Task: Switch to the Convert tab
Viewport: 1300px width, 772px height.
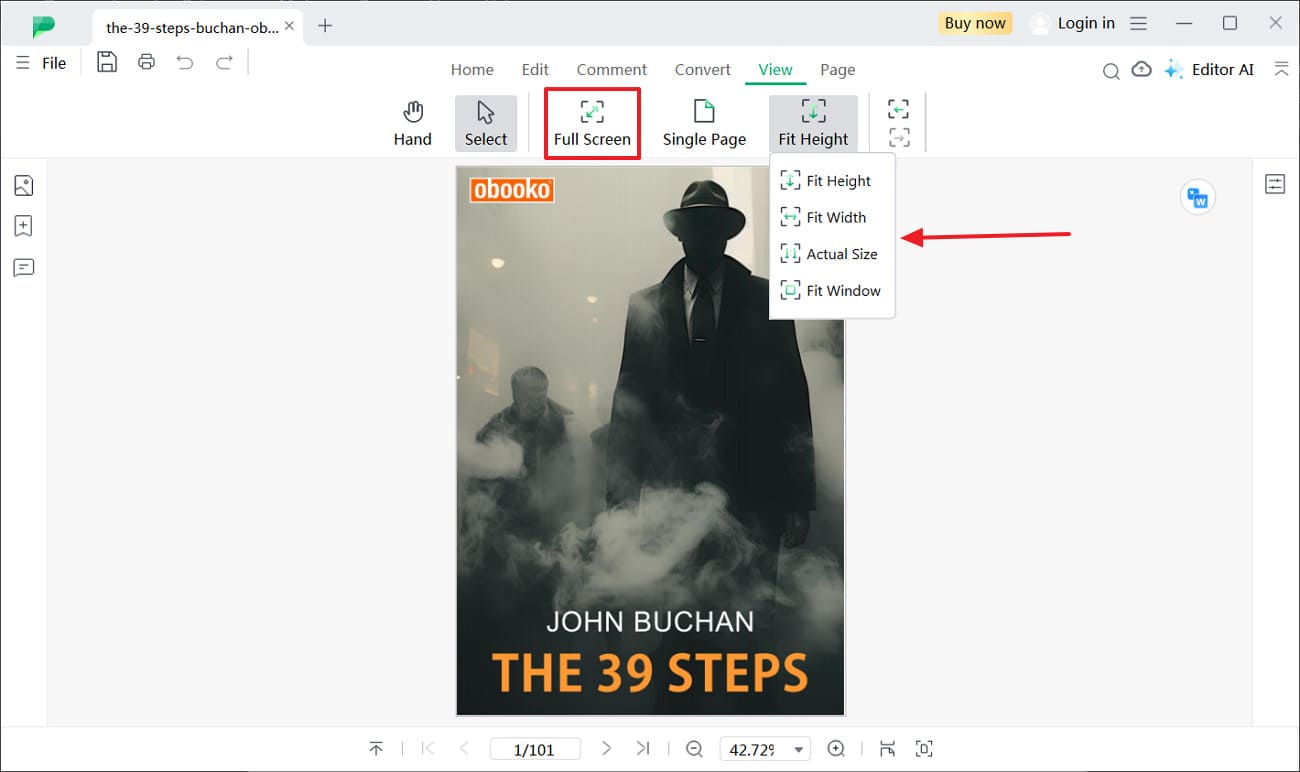Action: 702,69
